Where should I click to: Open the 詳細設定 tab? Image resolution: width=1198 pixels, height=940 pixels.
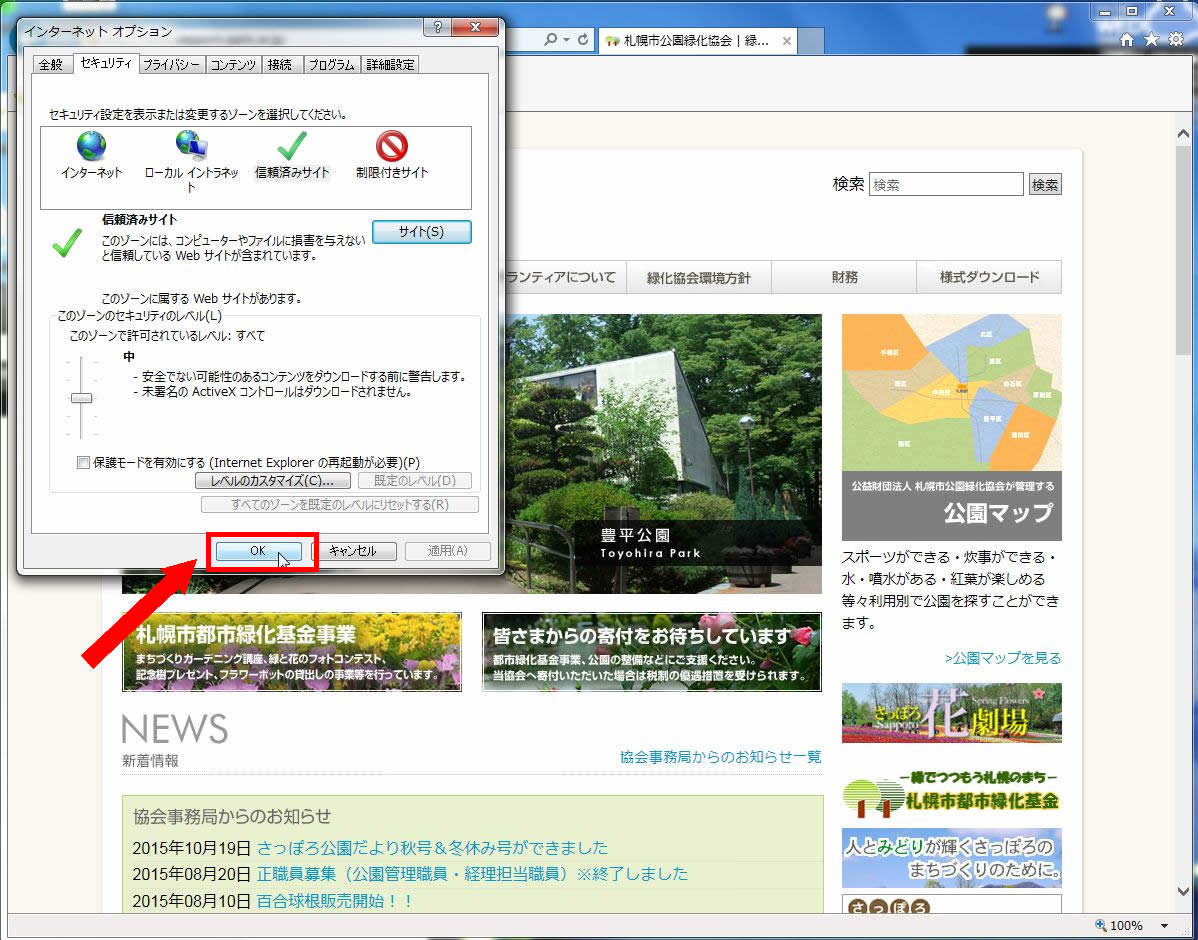390,64
